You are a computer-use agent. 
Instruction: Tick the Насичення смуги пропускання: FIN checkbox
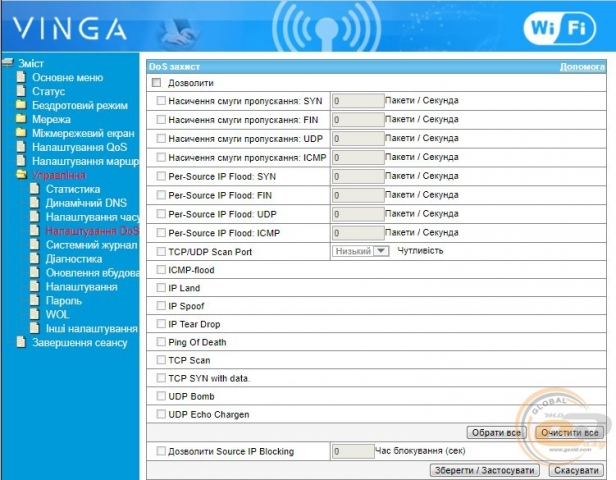point(161,119)
